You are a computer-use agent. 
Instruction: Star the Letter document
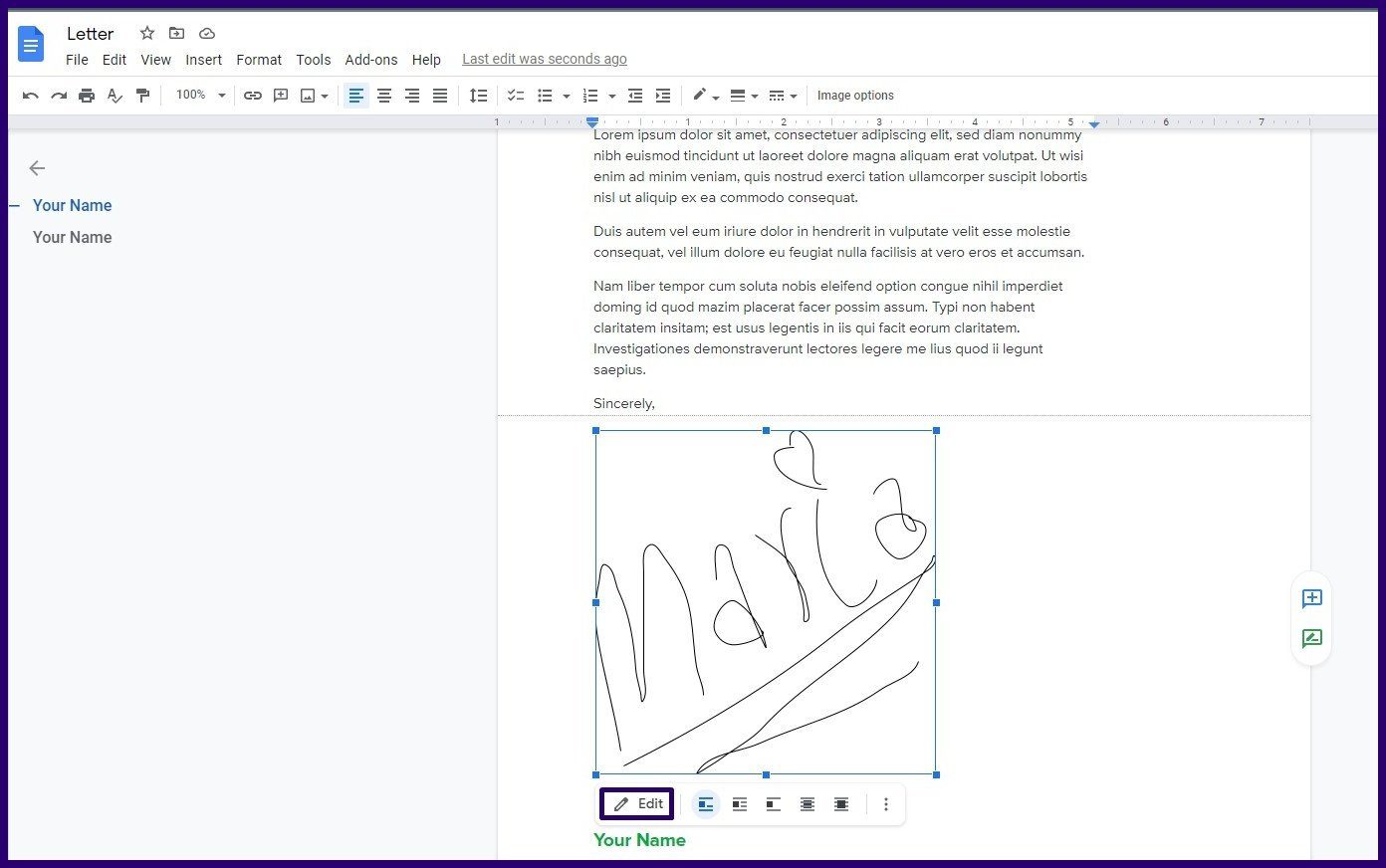[x=147, y=33]
